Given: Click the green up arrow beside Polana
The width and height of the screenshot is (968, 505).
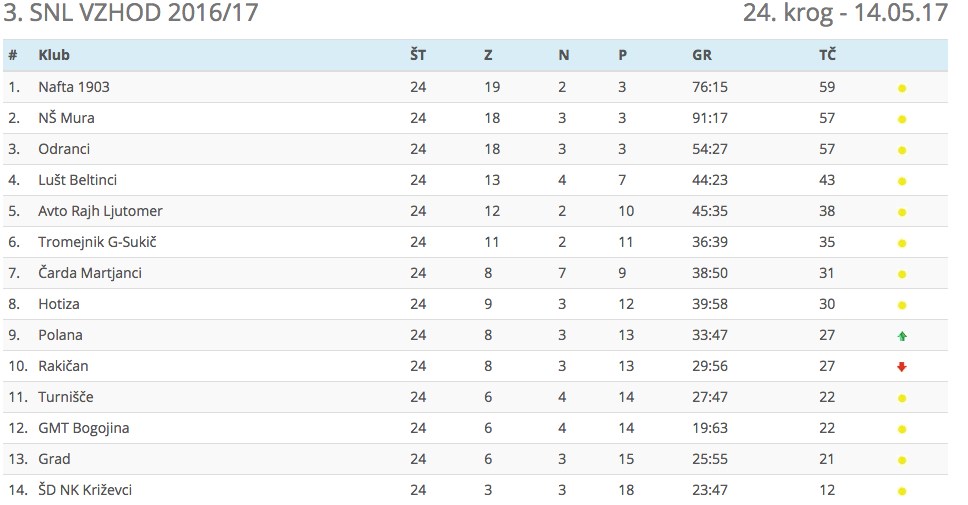Looking at the screenshot, I should click(902, 336).
